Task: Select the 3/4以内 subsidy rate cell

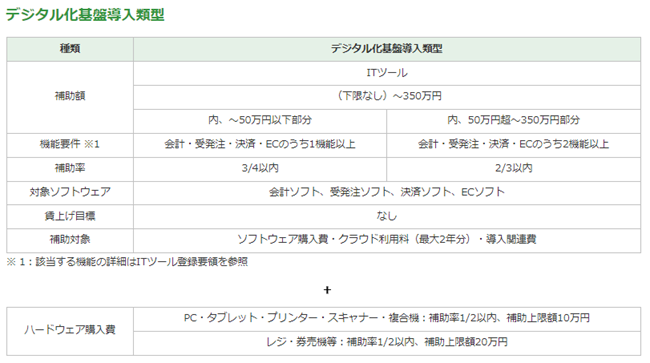Action: tap(260, 169)
